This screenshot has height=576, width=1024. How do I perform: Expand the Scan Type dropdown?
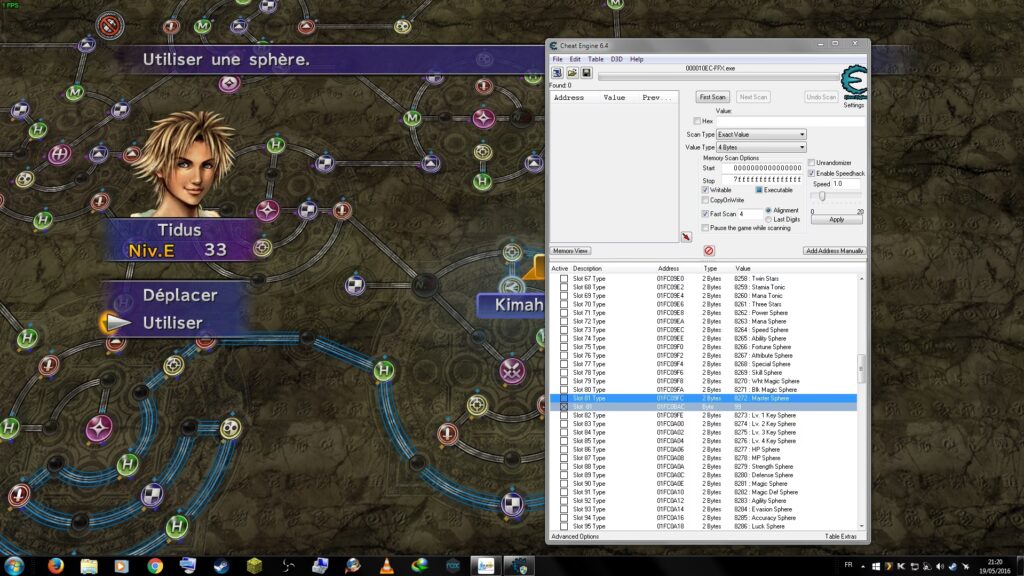pyautogui.click(x=761, y=135)
